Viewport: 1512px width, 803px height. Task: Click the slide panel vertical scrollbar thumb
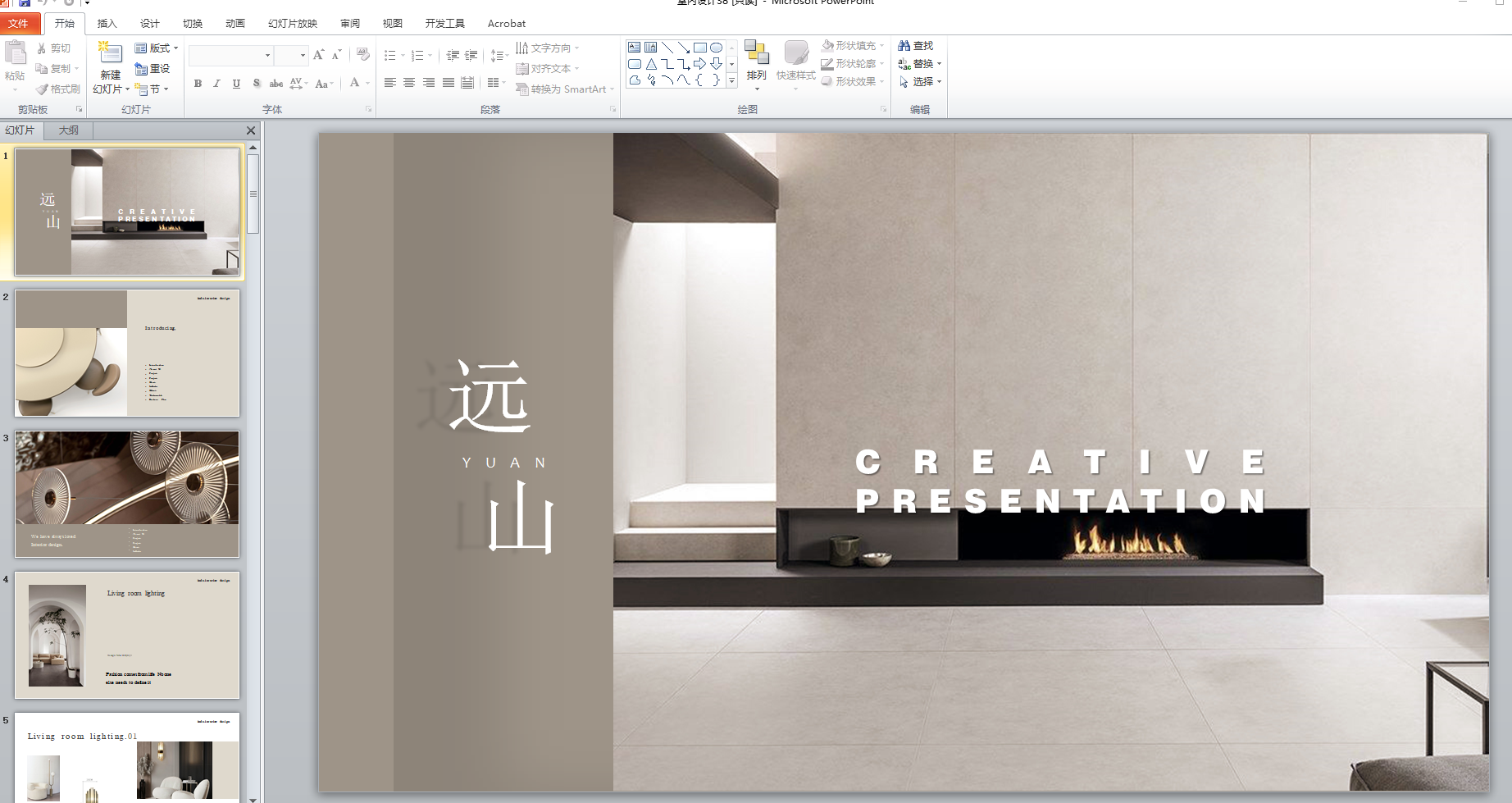tap(253, 194)
